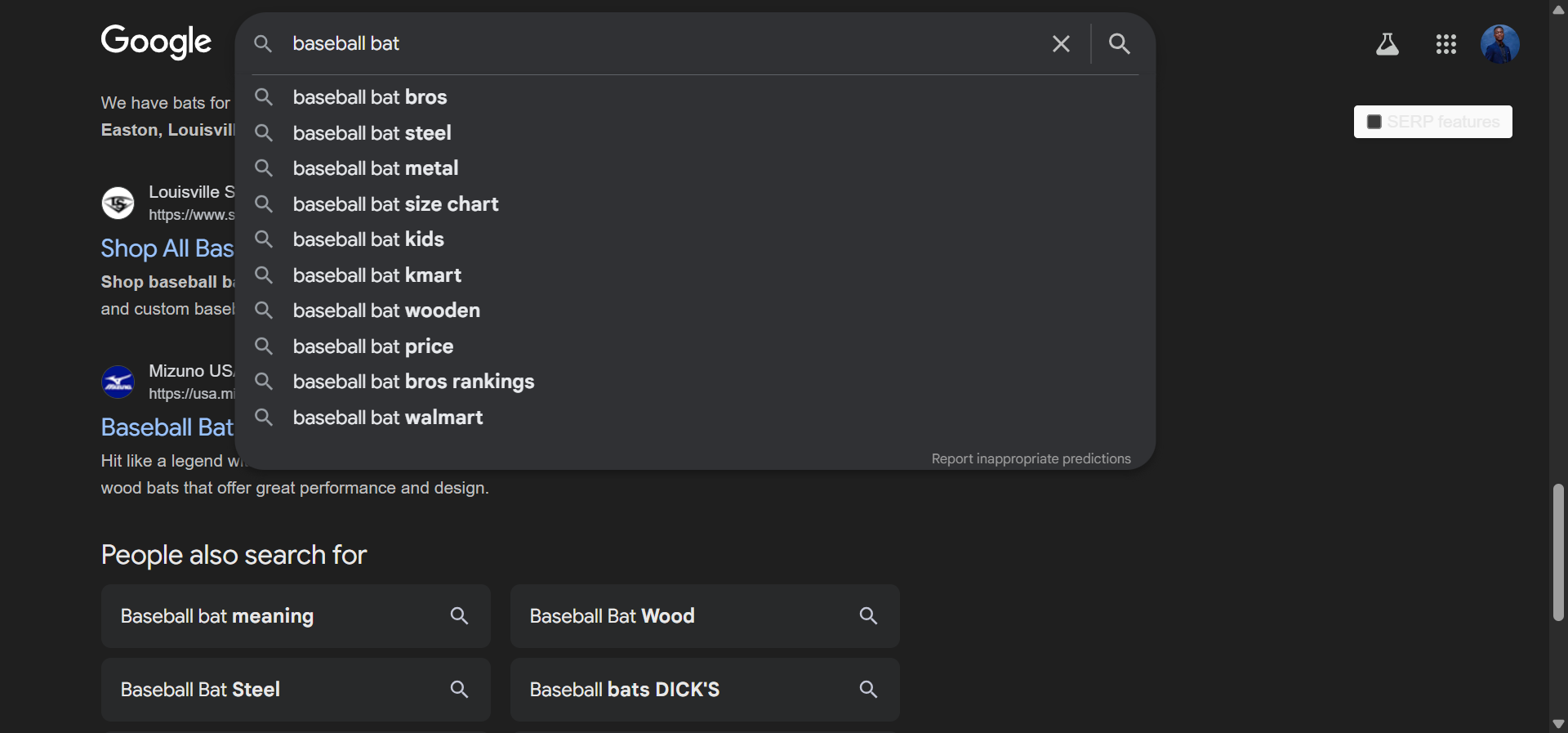Click magnifier icon on Baseball Bat Wood card
This screenshot has width=1568, height=733.
(x=869, y=616)
